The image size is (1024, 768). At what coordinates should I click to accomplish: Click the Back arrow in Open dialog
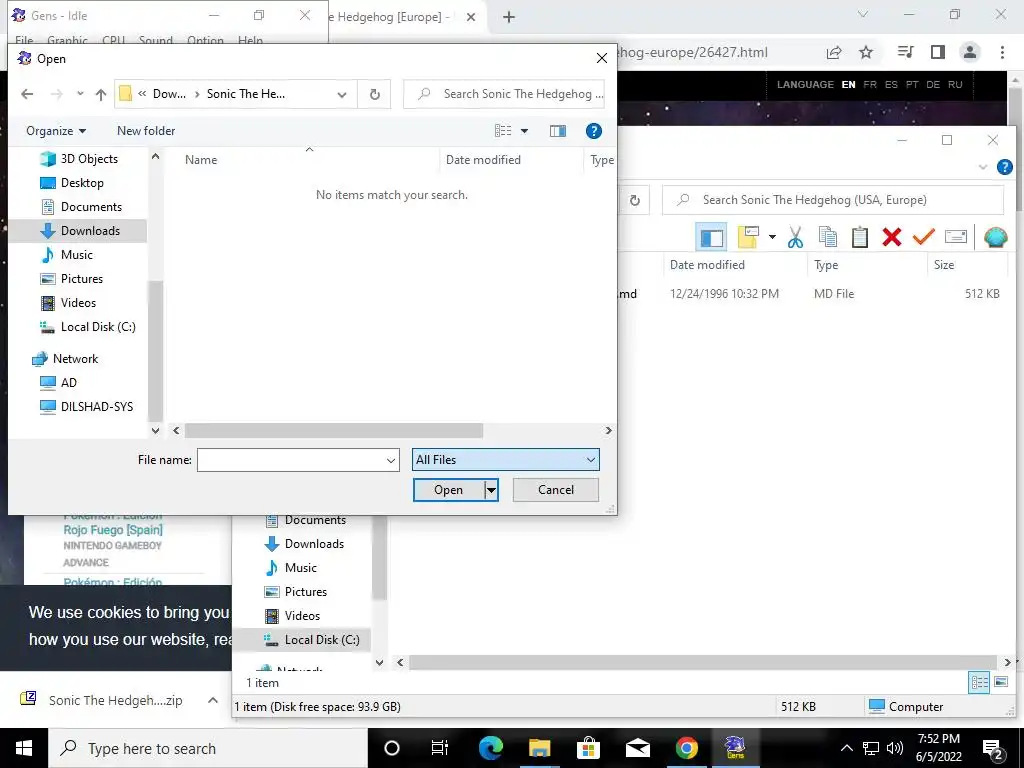pos(27,94)
